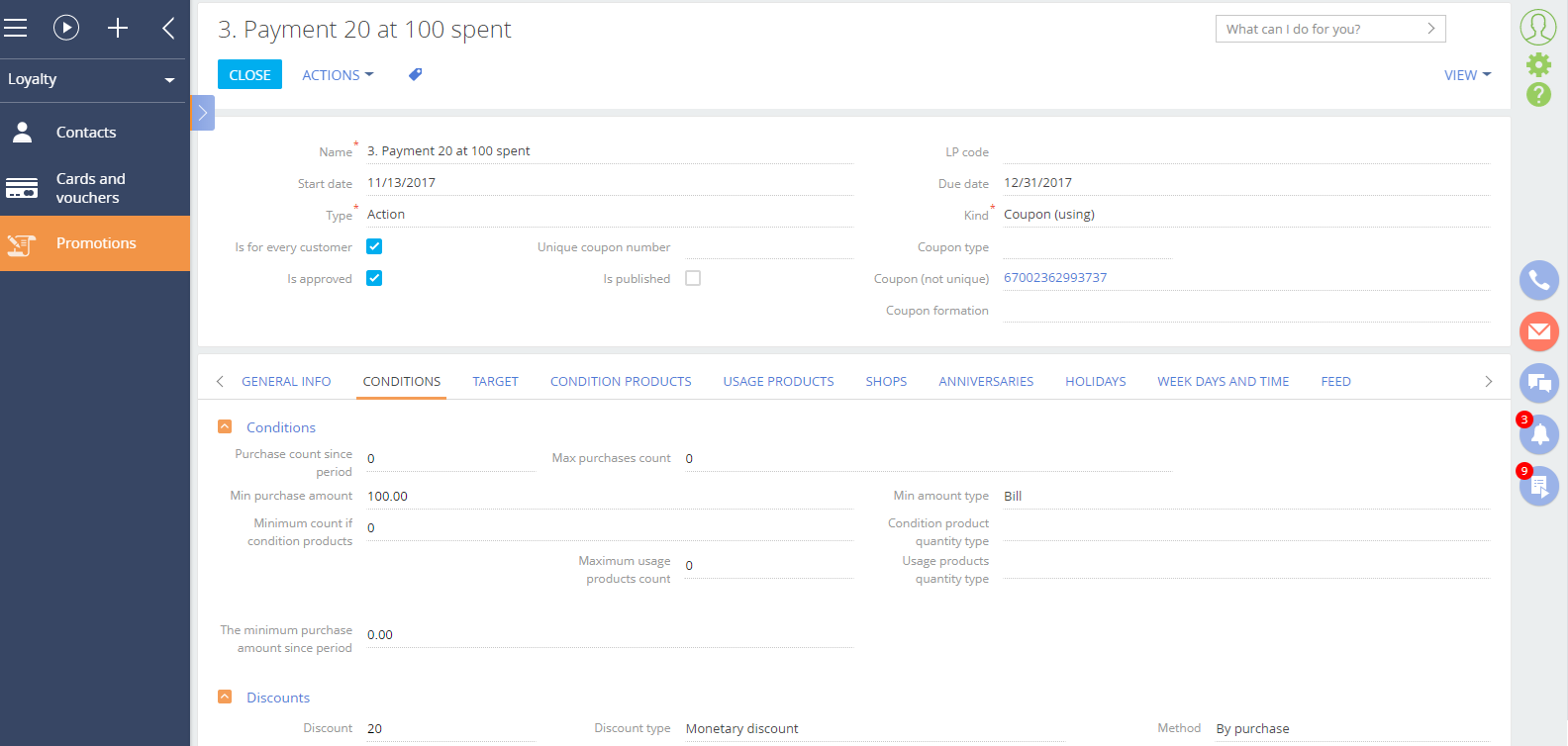Open user profile avatar icon
Image resolution: width=1568 pixels, height=746 pixels.
coord(1538,27)
